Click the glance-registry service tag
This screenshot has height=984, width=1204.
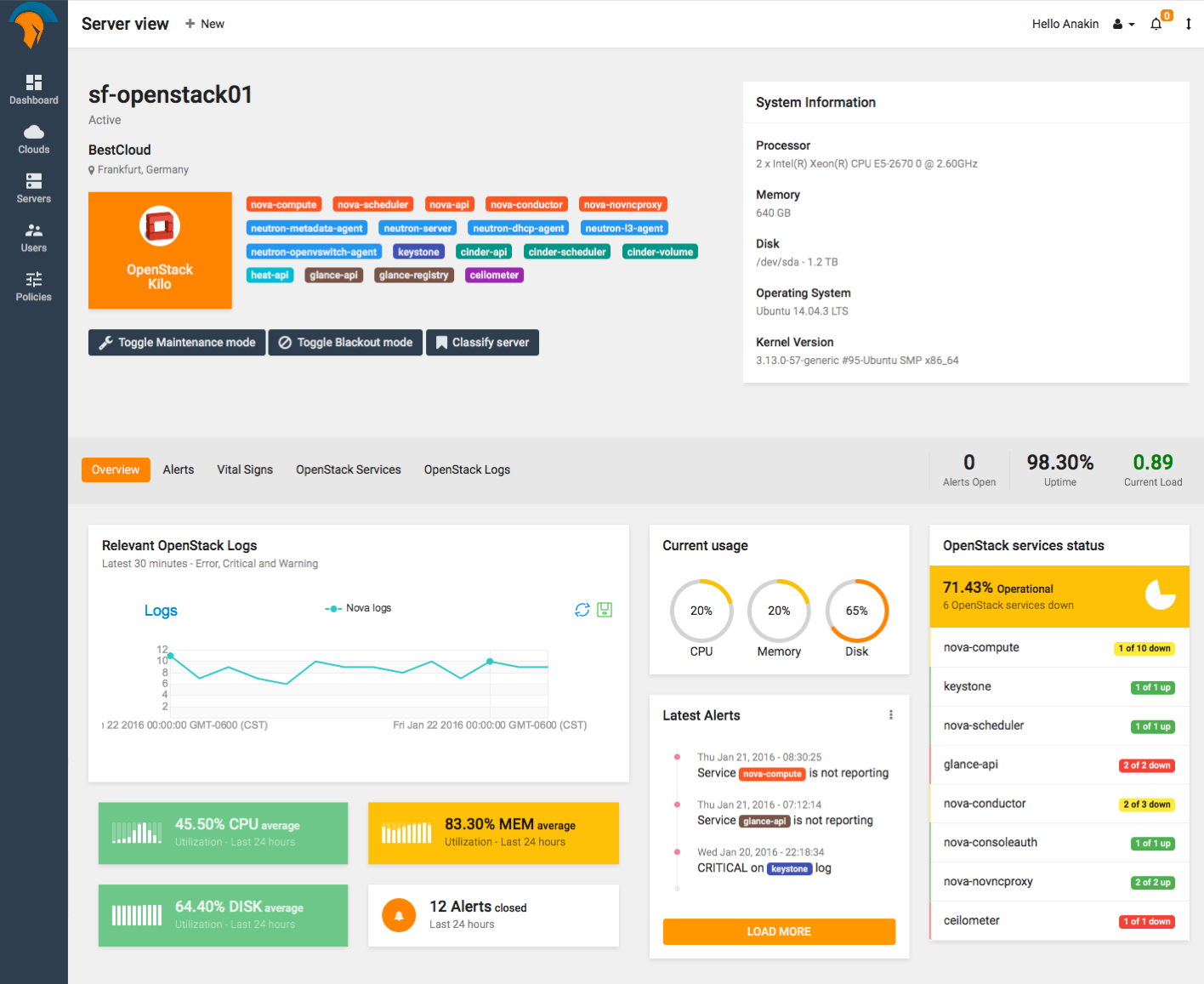(413, 275)
